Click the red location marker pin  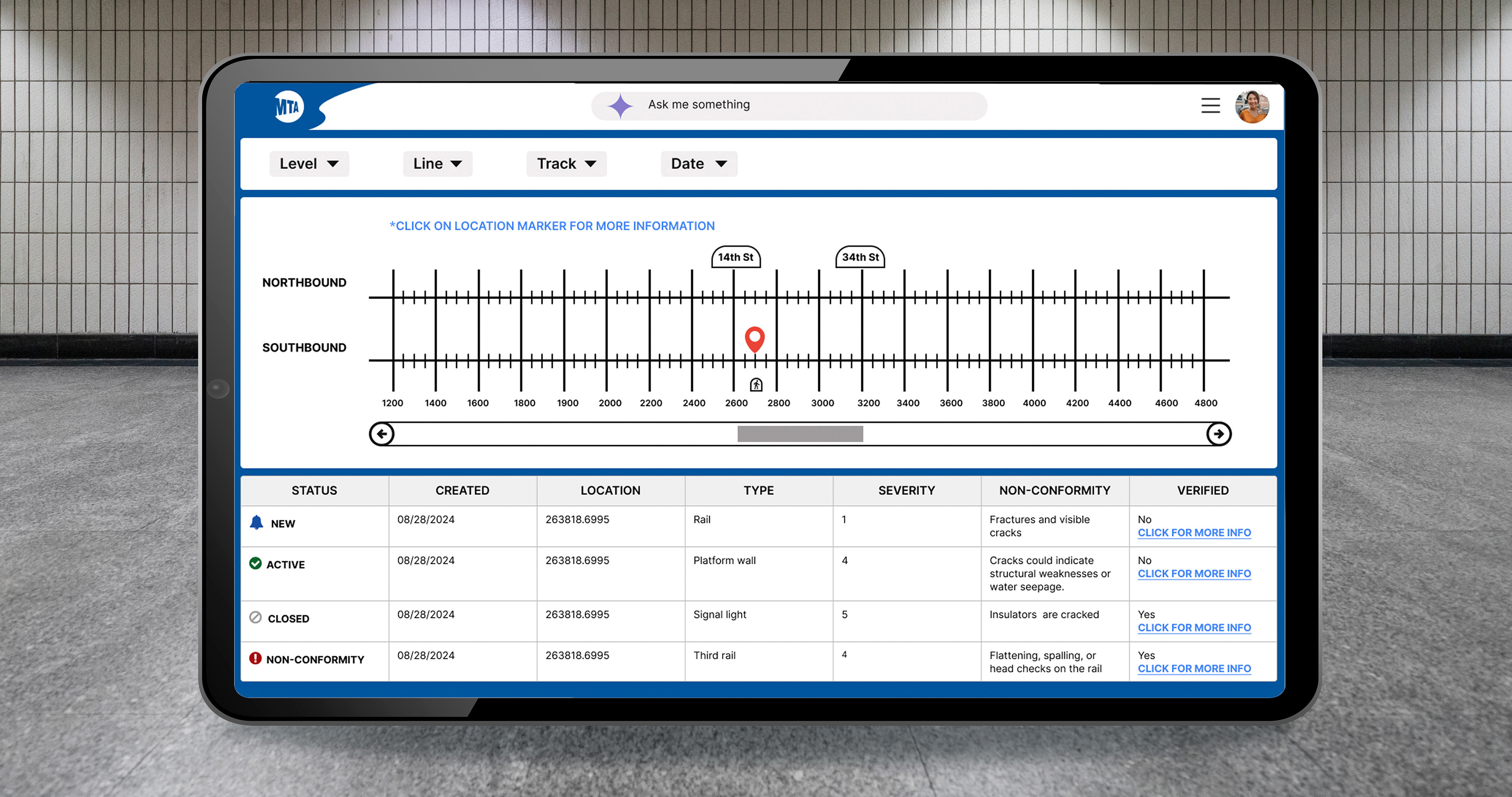tap(754, 338)
